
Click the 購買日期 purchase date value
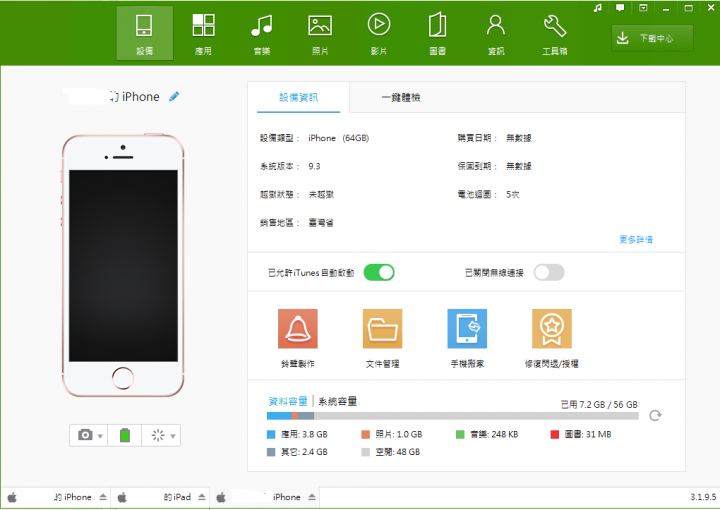pyautogui.click(x=519, y=138)
